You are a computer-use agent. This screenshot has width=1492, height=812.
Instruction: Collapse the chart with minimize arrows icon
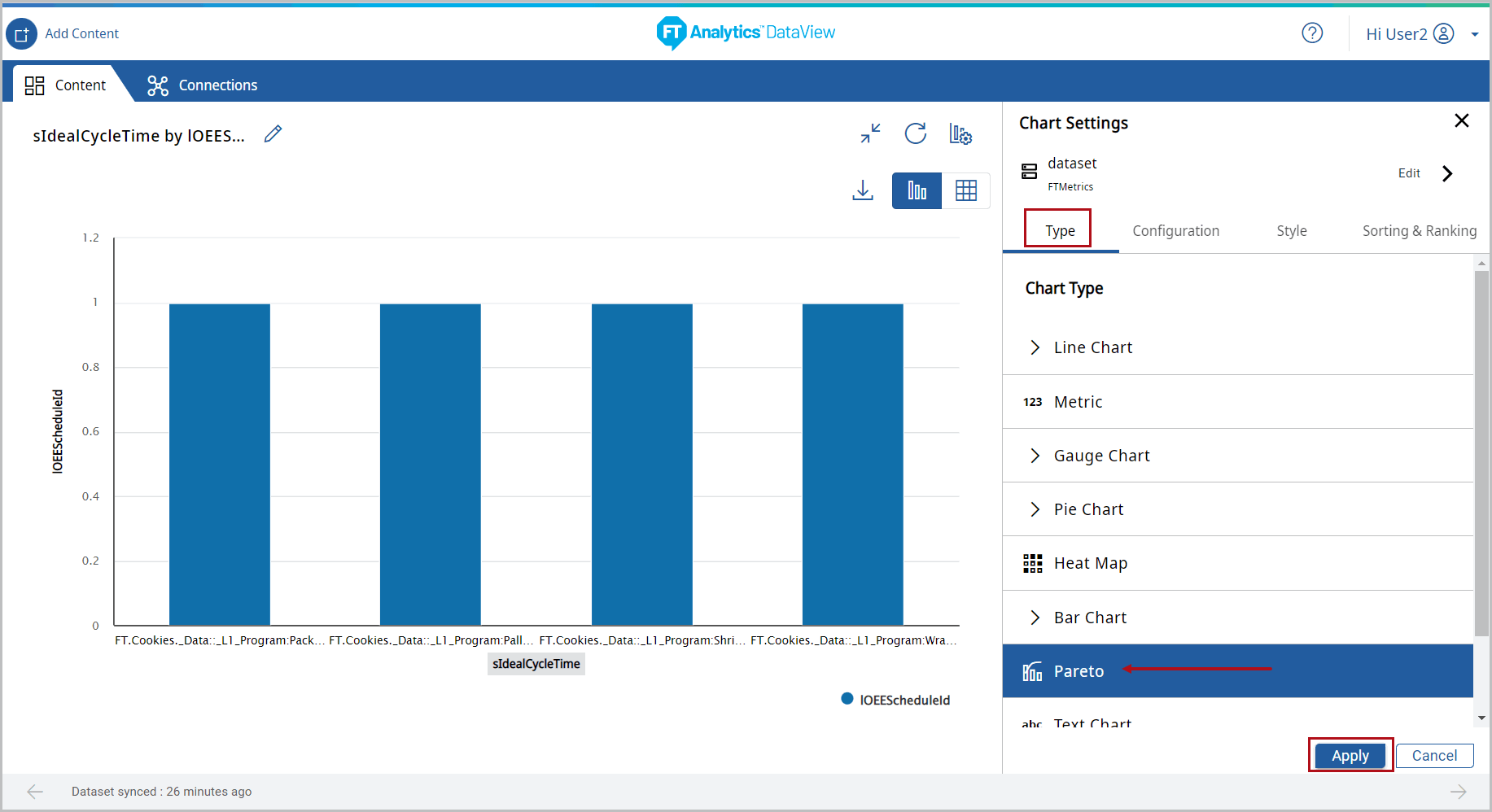click(x=871, y=133)
